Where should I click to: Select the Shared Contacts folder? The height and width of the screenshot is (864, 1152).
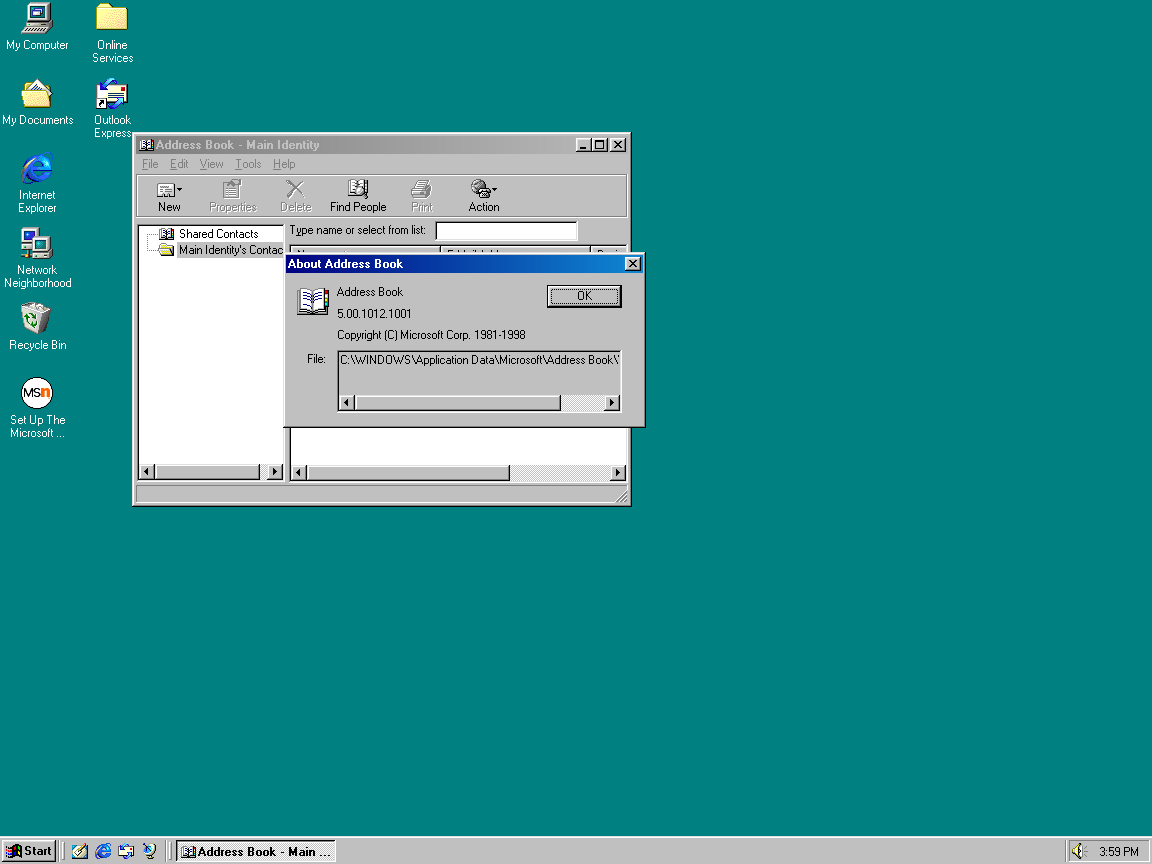point(218,234)
